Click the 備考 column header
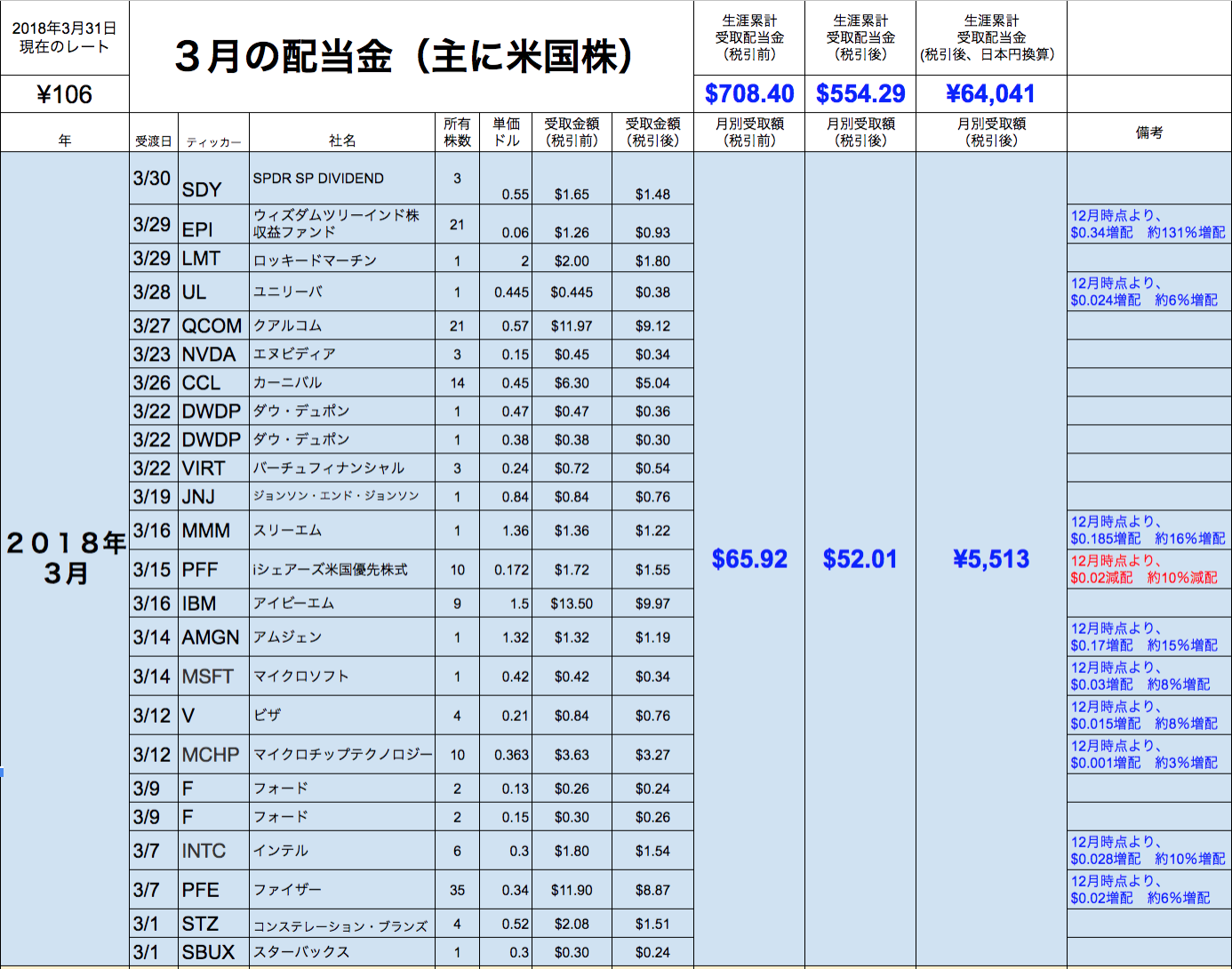Image resolution: width=1232 pixels, height=969 pixels. (x=1149, y=132)
